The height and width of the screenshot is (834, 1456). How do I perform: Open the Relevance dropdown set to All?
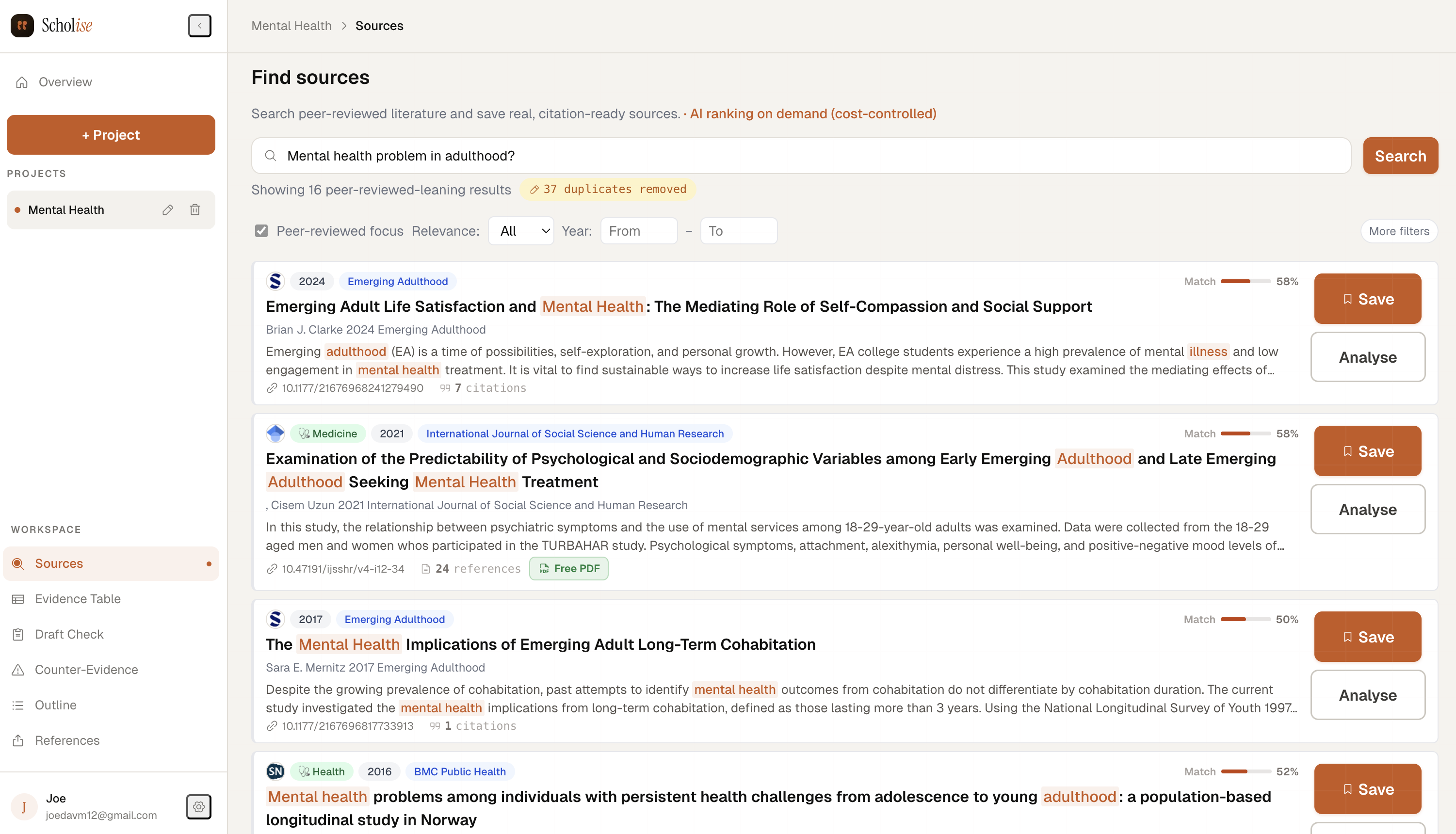(520, 231)
